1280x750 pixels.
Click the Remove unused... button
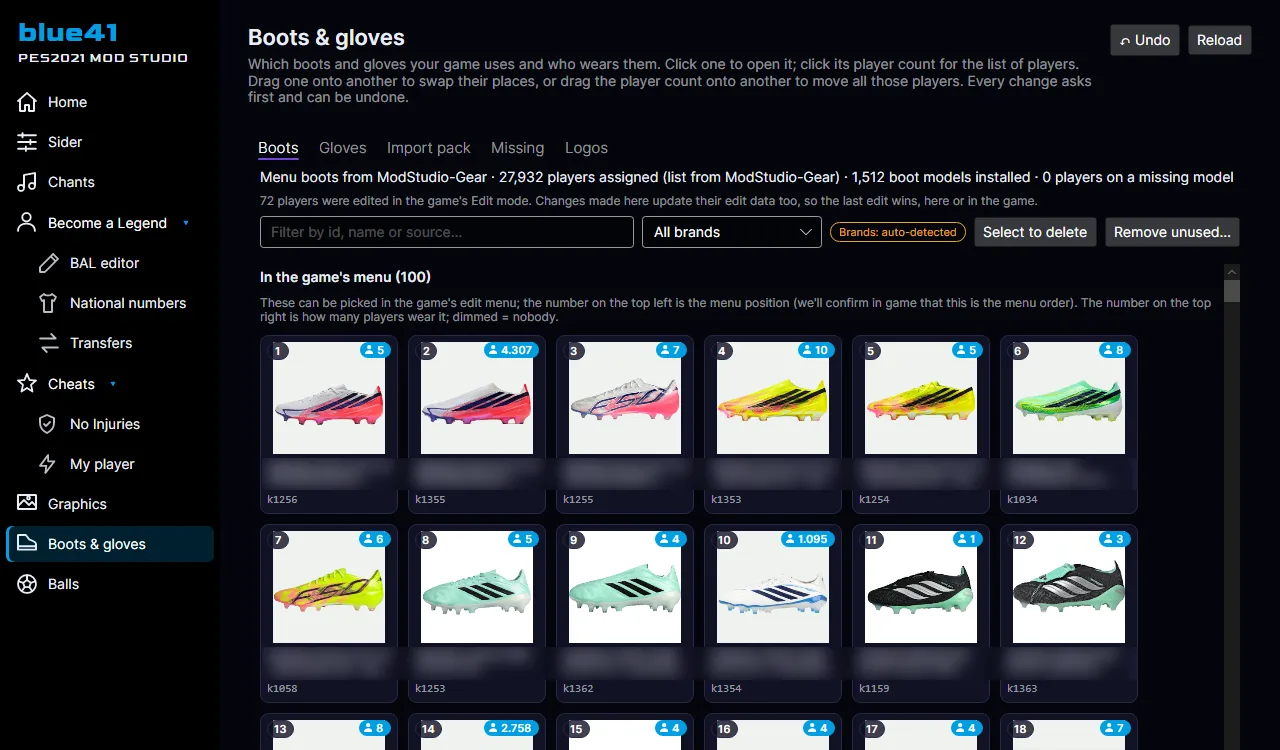(1173, 232)
